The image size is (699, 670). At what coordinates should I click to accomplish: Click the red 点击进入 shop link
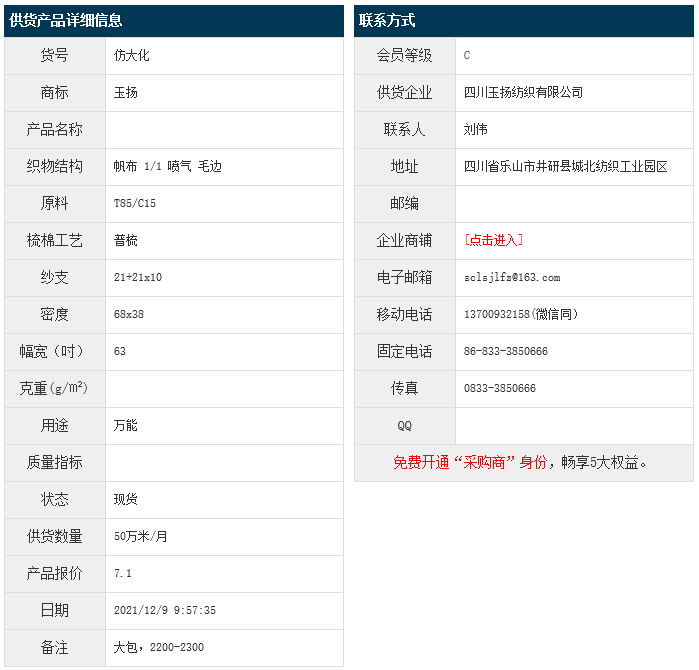[x=494, y=240]
